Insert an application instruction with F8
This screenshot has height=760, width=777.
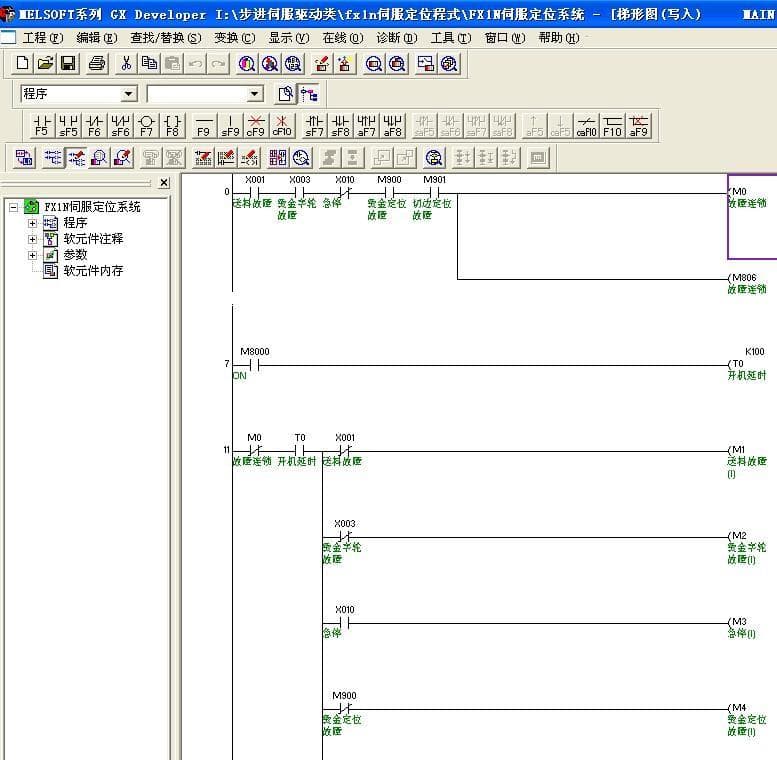tap(172, 125)
